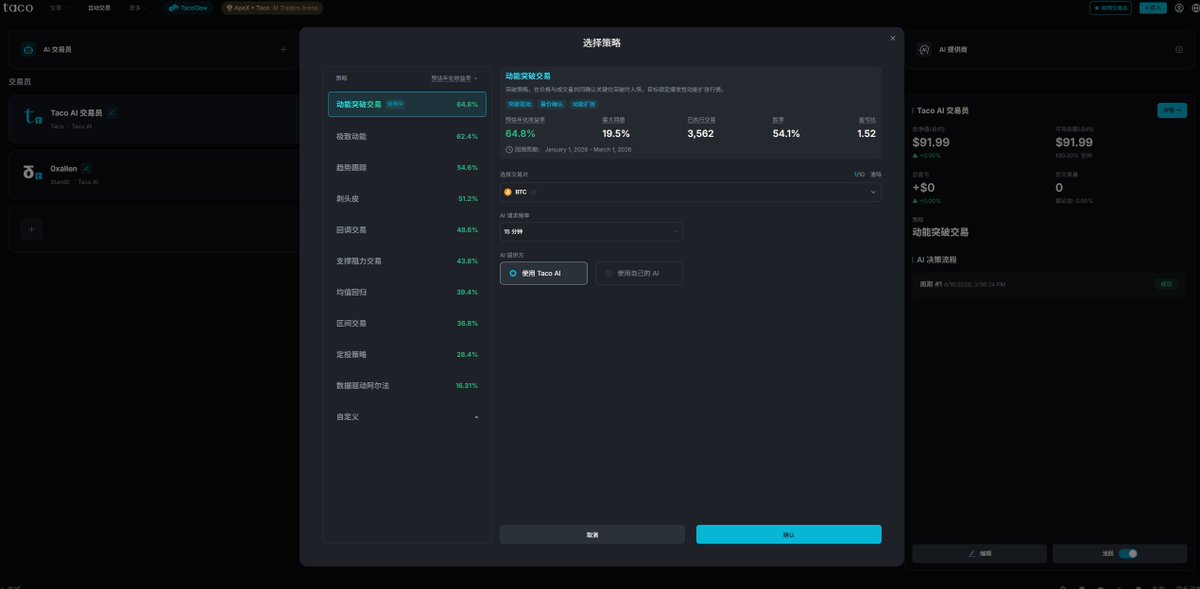Click 清除 to clear selected pairs
The width and height of the screenshot is (1200, 589).
pos(876,174)
